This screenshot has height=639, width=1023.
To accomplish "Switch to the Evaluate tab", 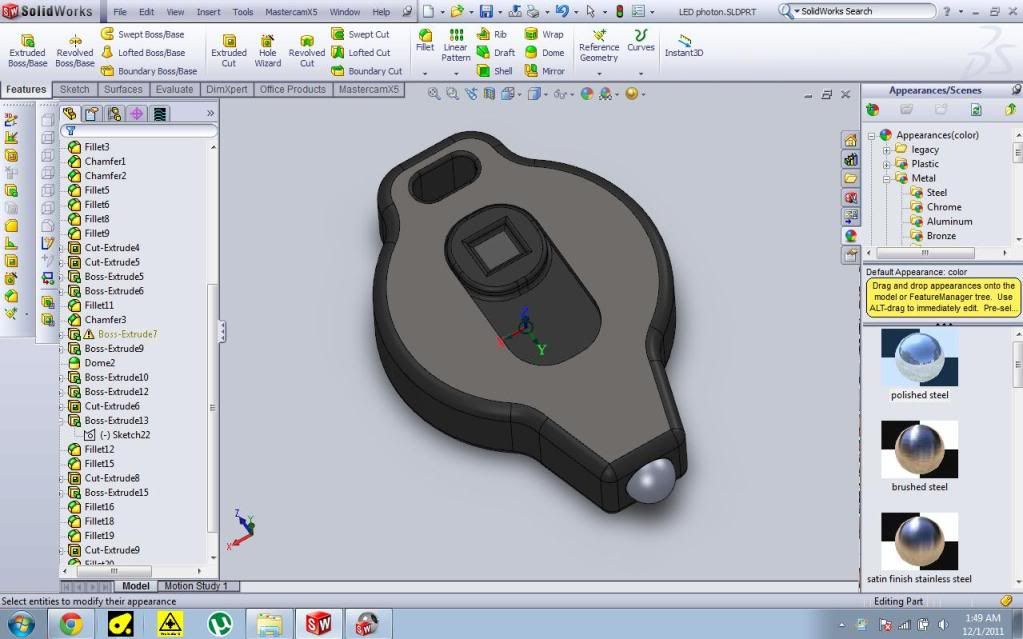I will [174, 89].
